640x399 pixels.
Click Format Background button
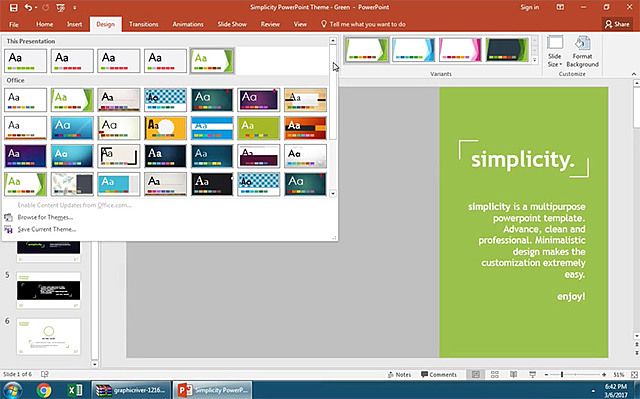click(582, 52)
